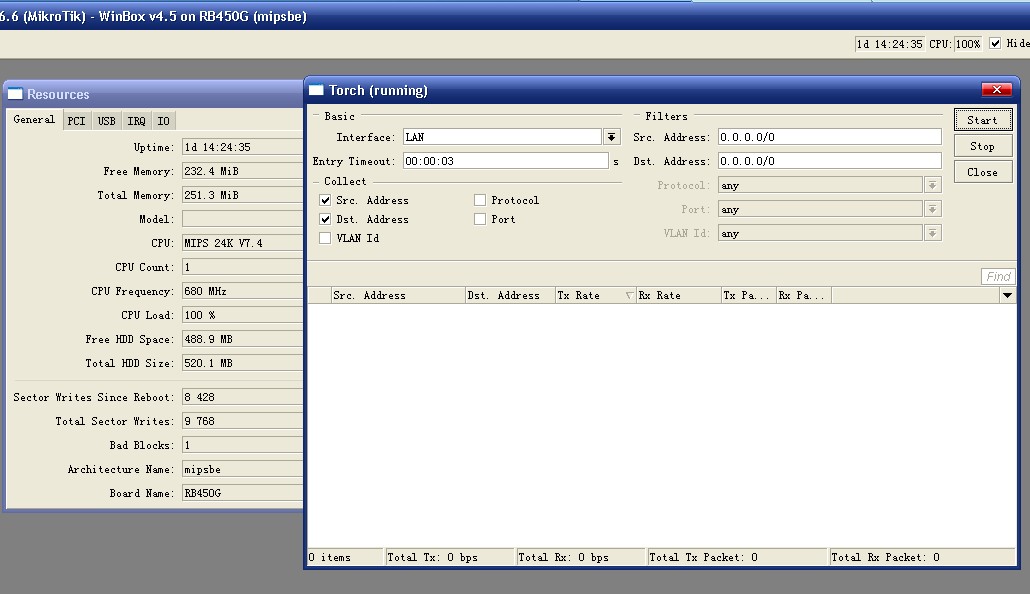Click the Total Rx: 0 bps status
Viewport: 1030px width, 594px height.
(581, 557)
